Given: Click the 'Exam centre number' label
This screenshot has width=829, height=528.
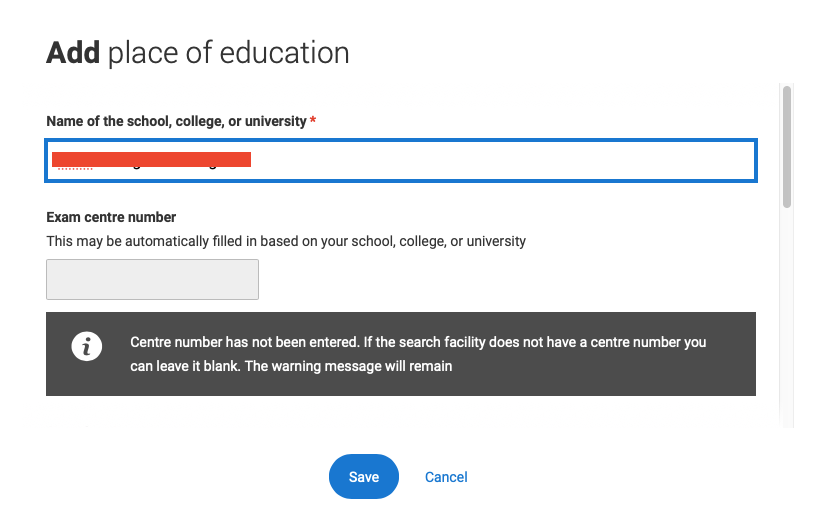Looking at the screenshot, I should point(111,217).
